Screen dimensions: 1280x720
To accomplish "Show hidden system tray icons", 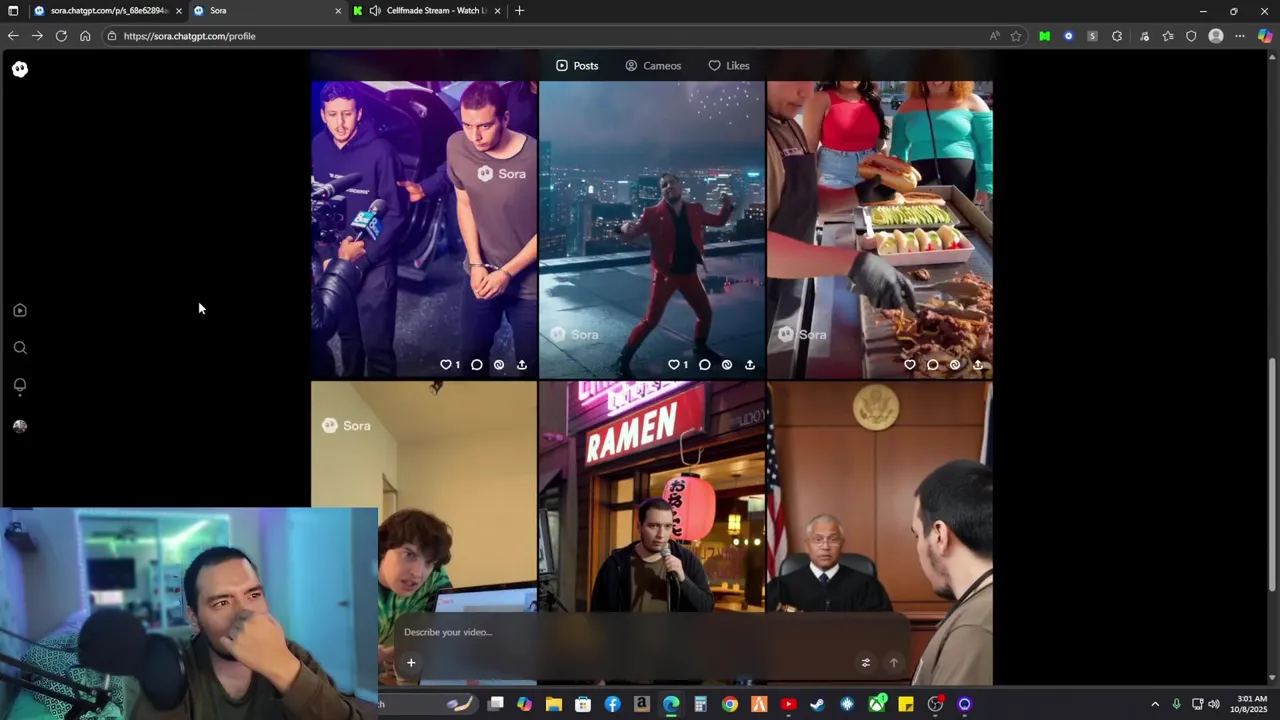I will (x=1155, y=705).
